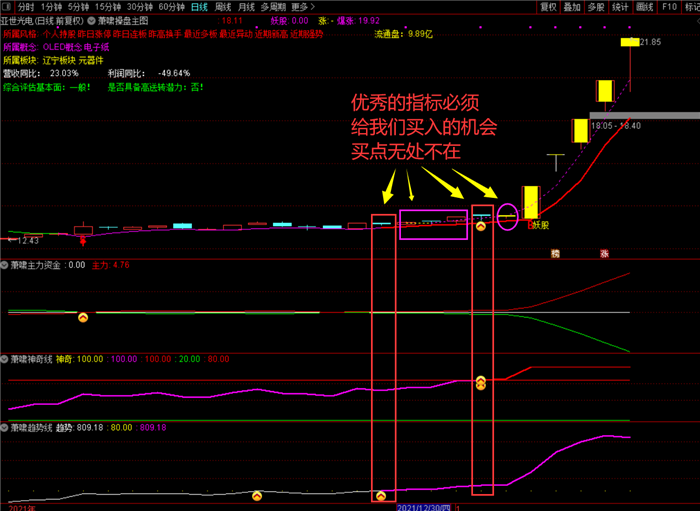Click the 辽宁板块 sector label
This screenshot has width=700, height=511.
tap(59, 60)
